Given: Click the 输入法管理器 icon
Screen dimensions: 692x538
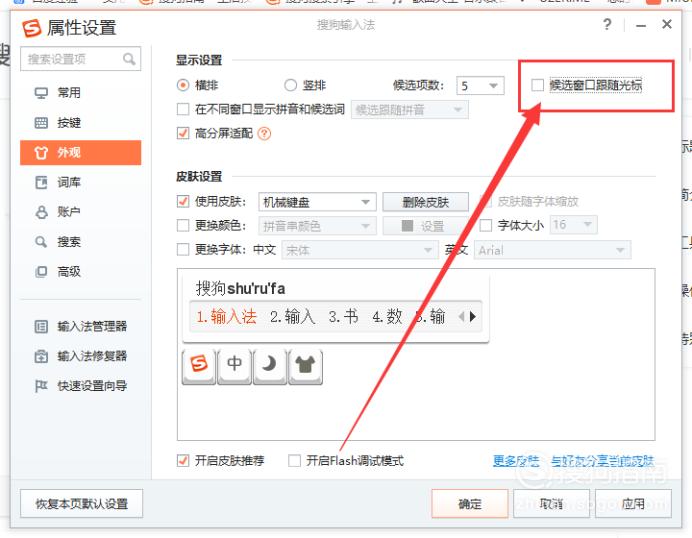Looking at the screenshot, I should pyautogui.click(x=41, y=327).
